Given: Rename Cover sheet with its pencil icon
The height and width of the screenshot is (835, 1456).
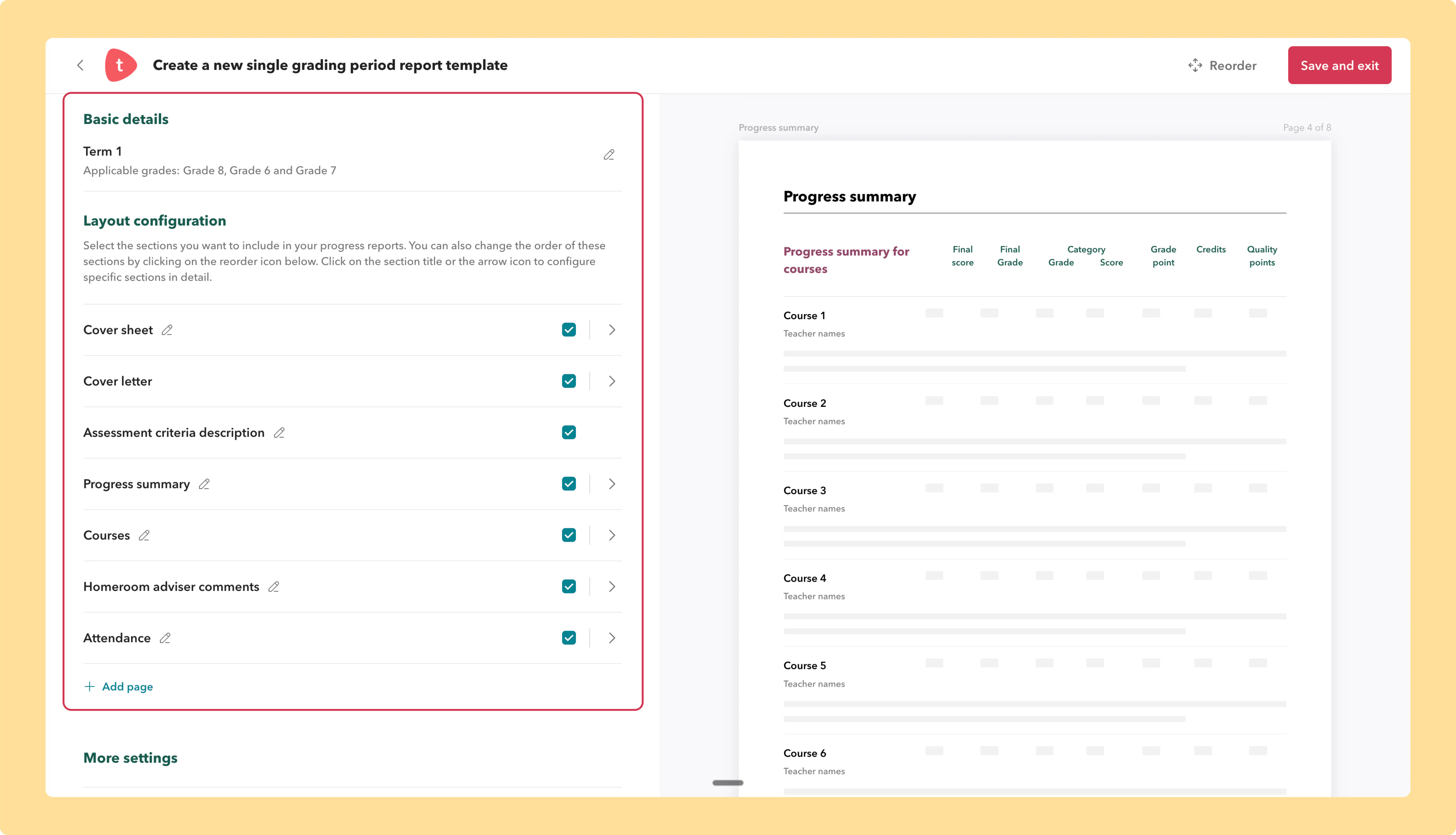Looking at the screenshot, I should click(x=167, y=330).
